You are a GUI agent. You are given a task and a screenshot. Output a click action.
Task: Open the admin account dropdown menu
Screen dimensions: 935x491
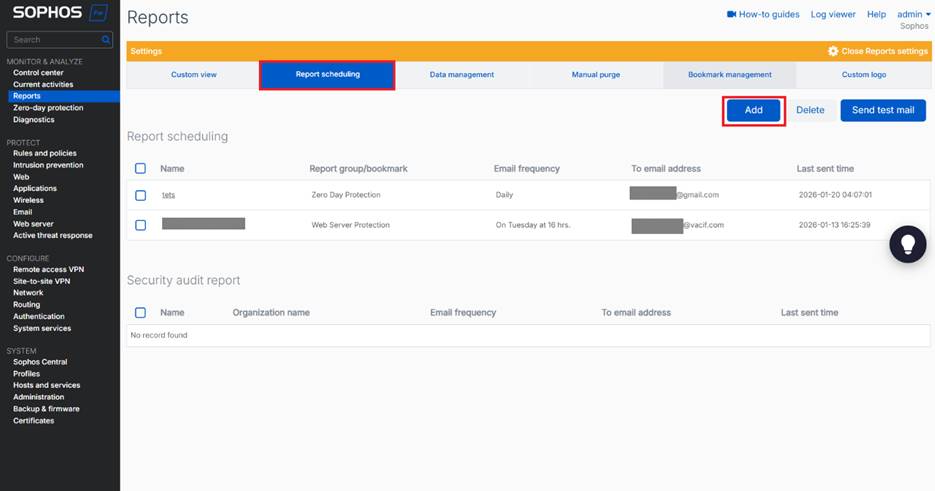[x=913, y=15]
